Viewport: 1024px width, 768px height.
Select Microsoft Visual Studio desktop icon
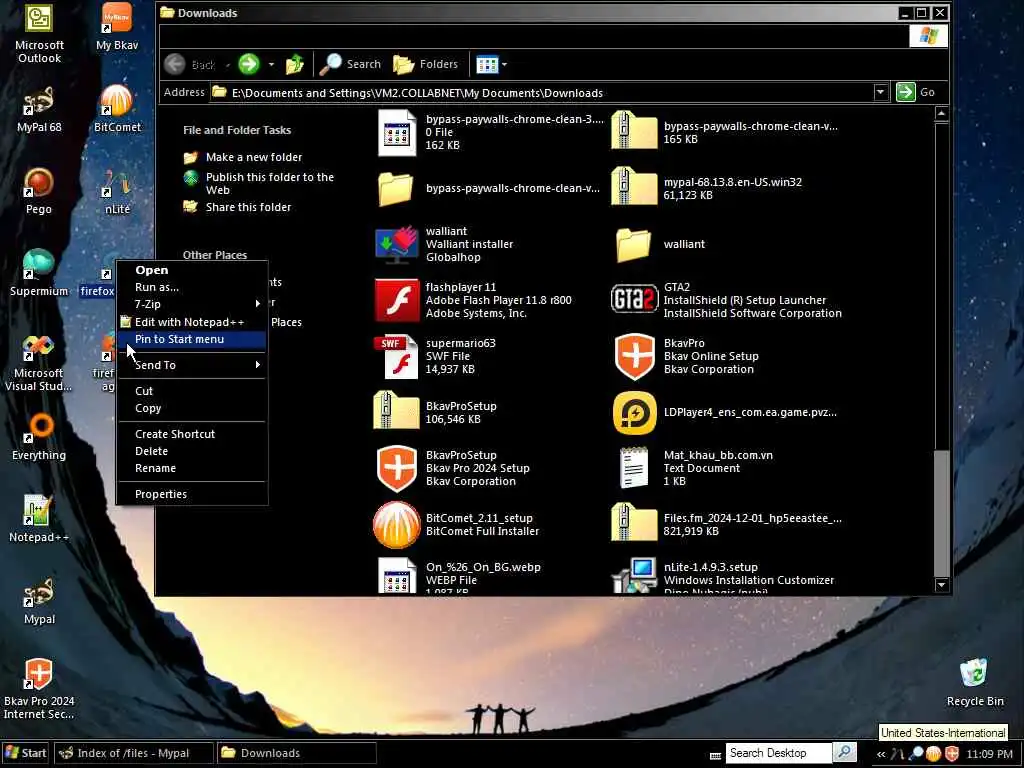coord(39,362)
